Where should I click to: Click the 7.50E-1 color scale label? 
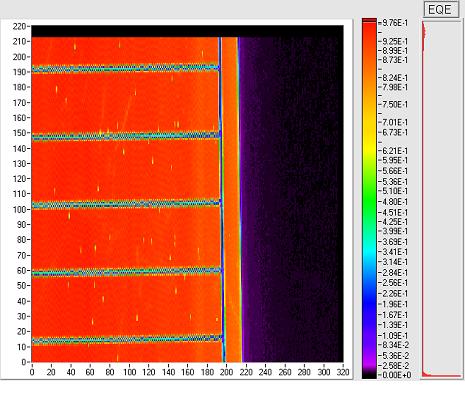click(395, 105)
